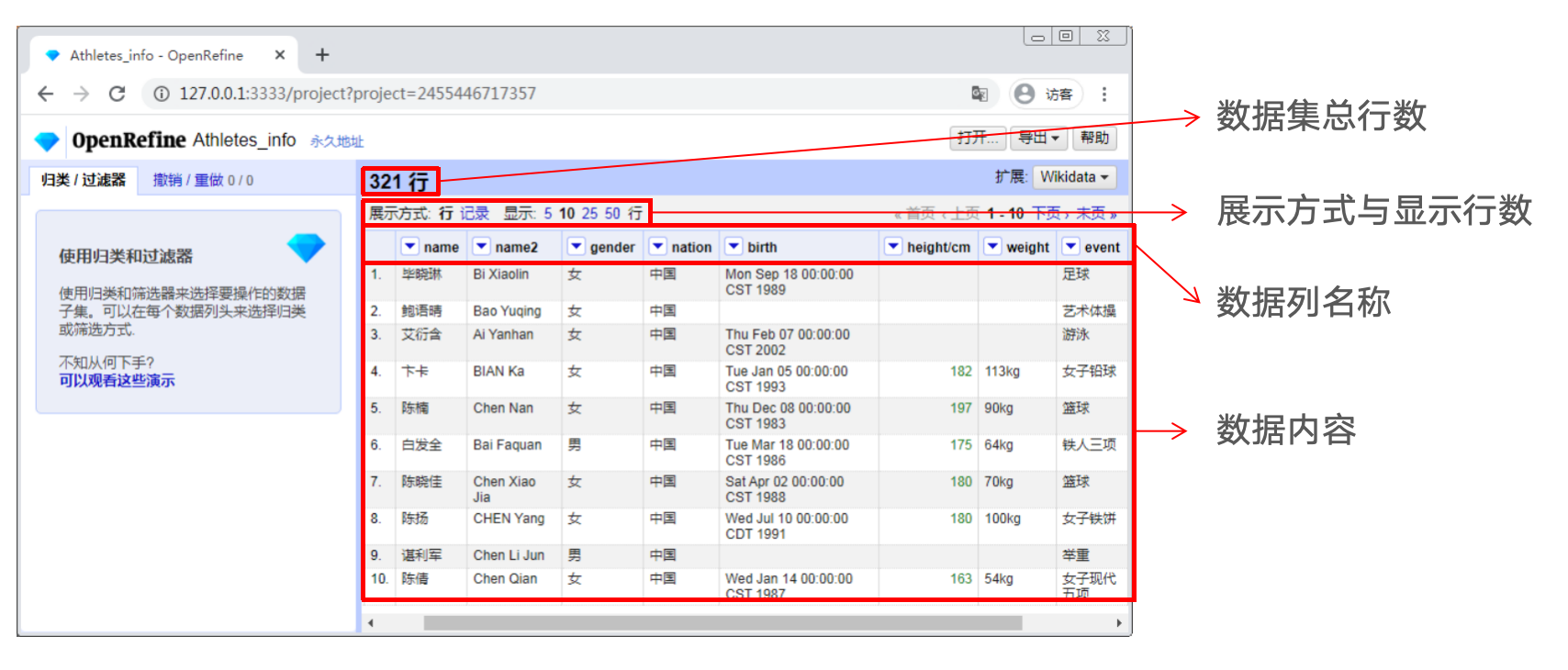Click the scrollbar right arrow
The width and height of the screenshot is (1568, 670).
point(1119,623)
